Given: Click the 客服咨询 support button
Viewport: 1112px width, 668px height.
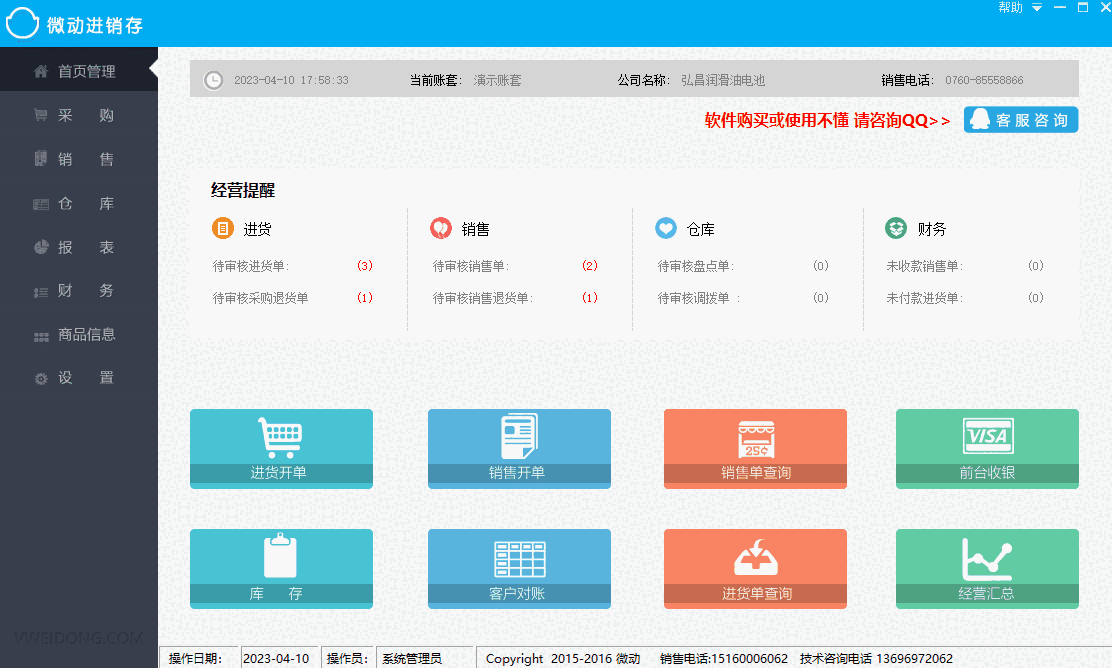Looking at the screenshot, I should tap(1021, 119).
